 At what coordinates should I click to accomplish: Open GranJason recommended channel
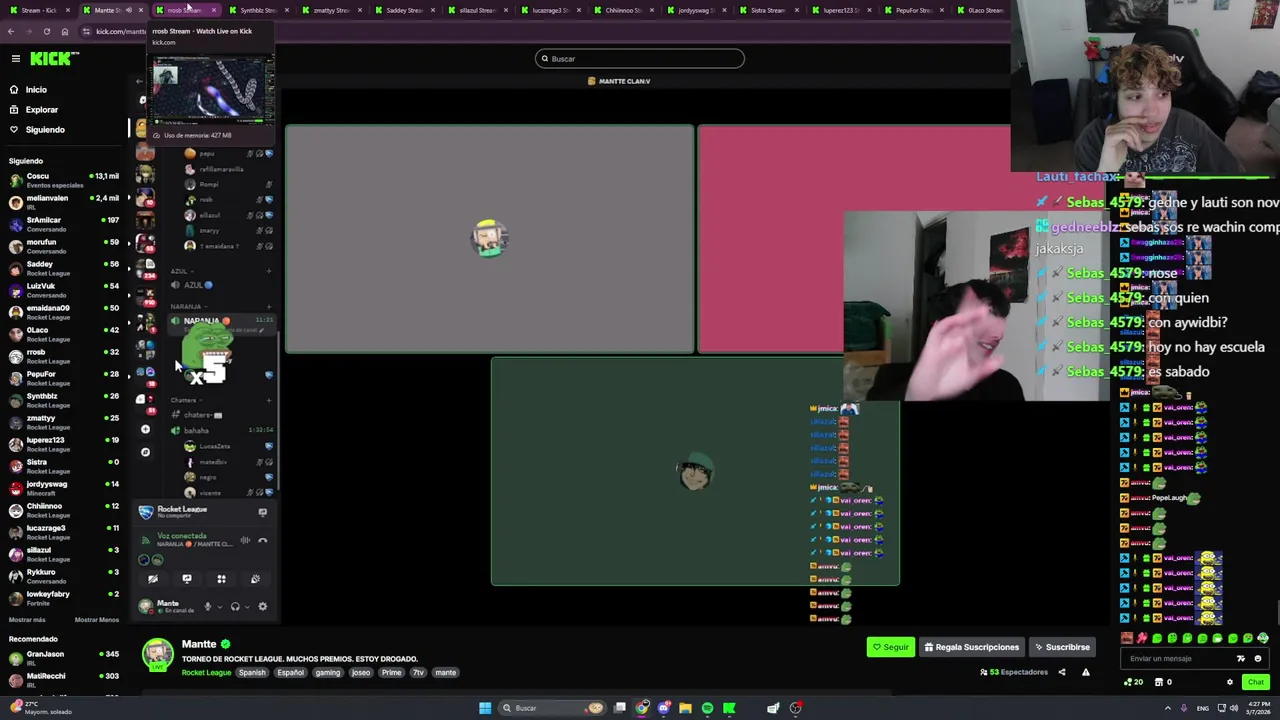(65, 658)
